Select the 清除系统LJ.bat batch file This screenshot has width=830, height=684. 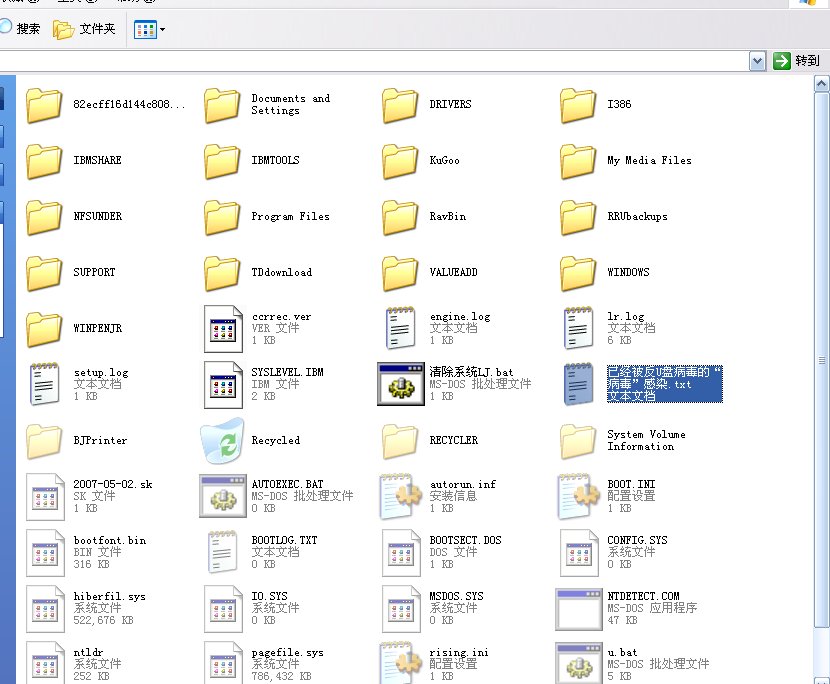point(401,384)
